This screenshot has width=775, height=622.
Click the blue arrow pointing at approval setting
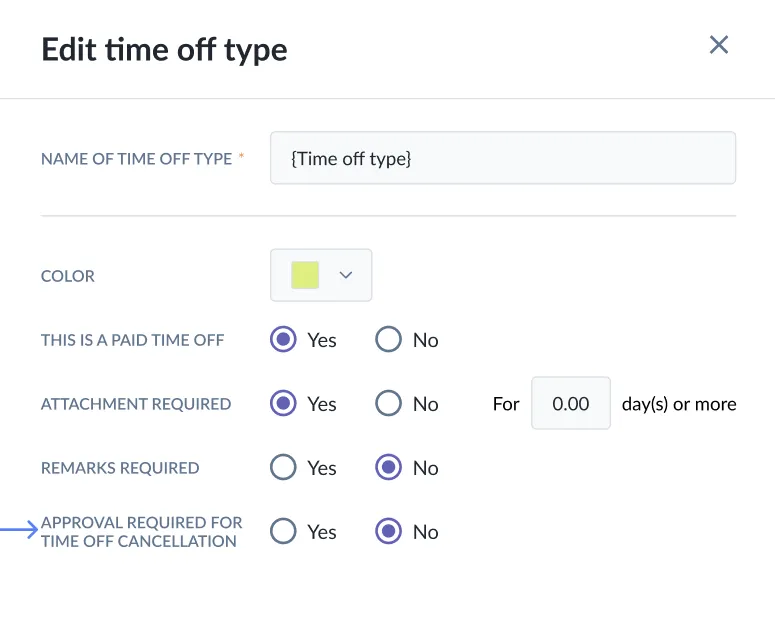click(19, 531)
